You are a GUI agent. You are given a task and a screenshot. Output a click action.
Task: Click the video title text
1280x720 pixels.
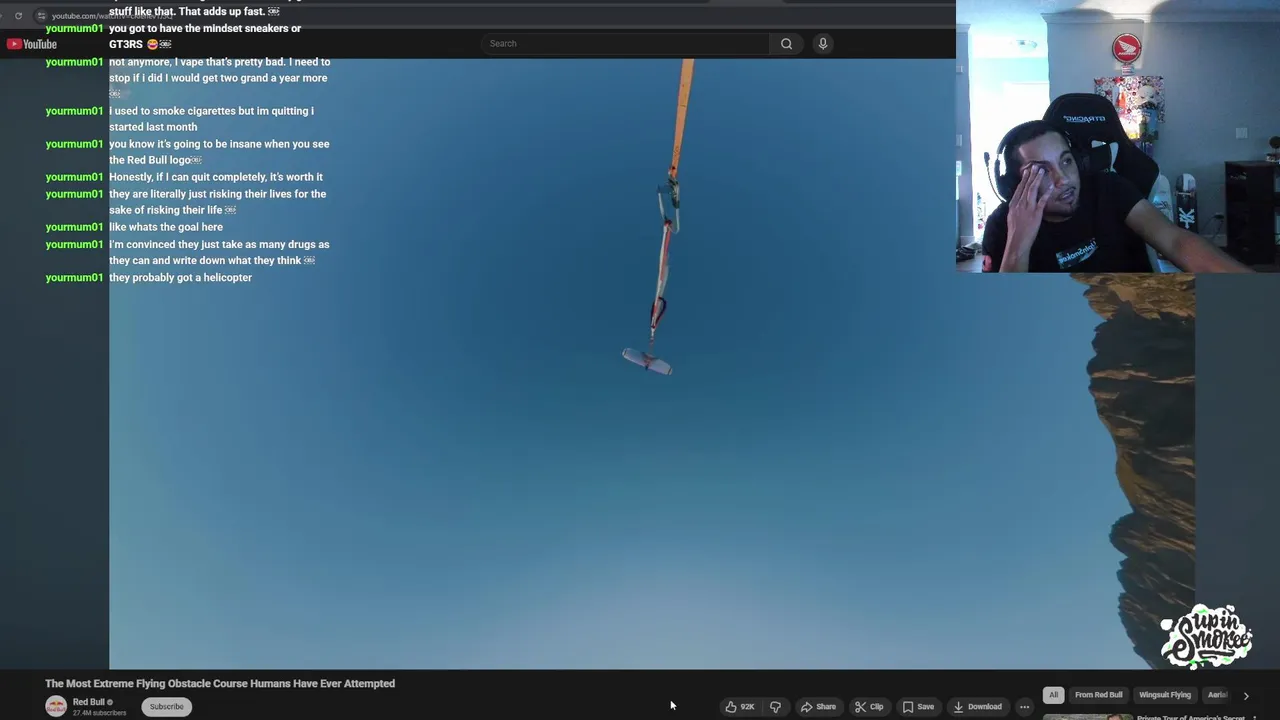(x=220, y=684)
